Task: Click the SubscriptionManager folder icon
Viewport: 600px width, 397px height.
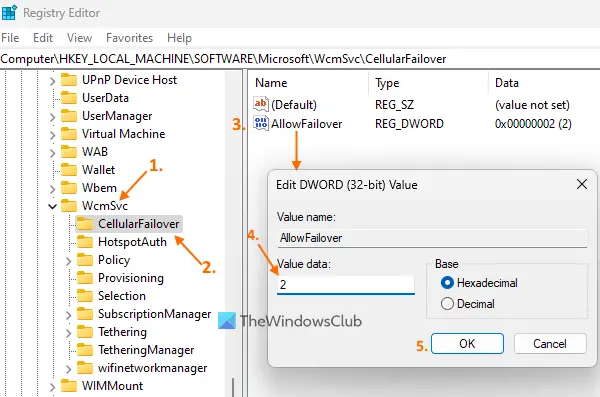Action: (x=85, y=314)
